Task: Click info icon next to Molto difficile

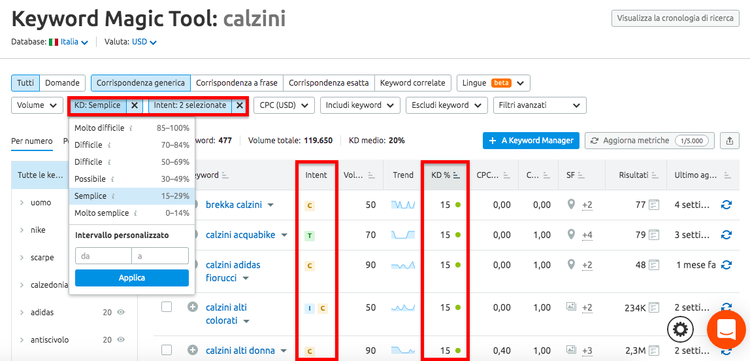Action: (131, 129)
